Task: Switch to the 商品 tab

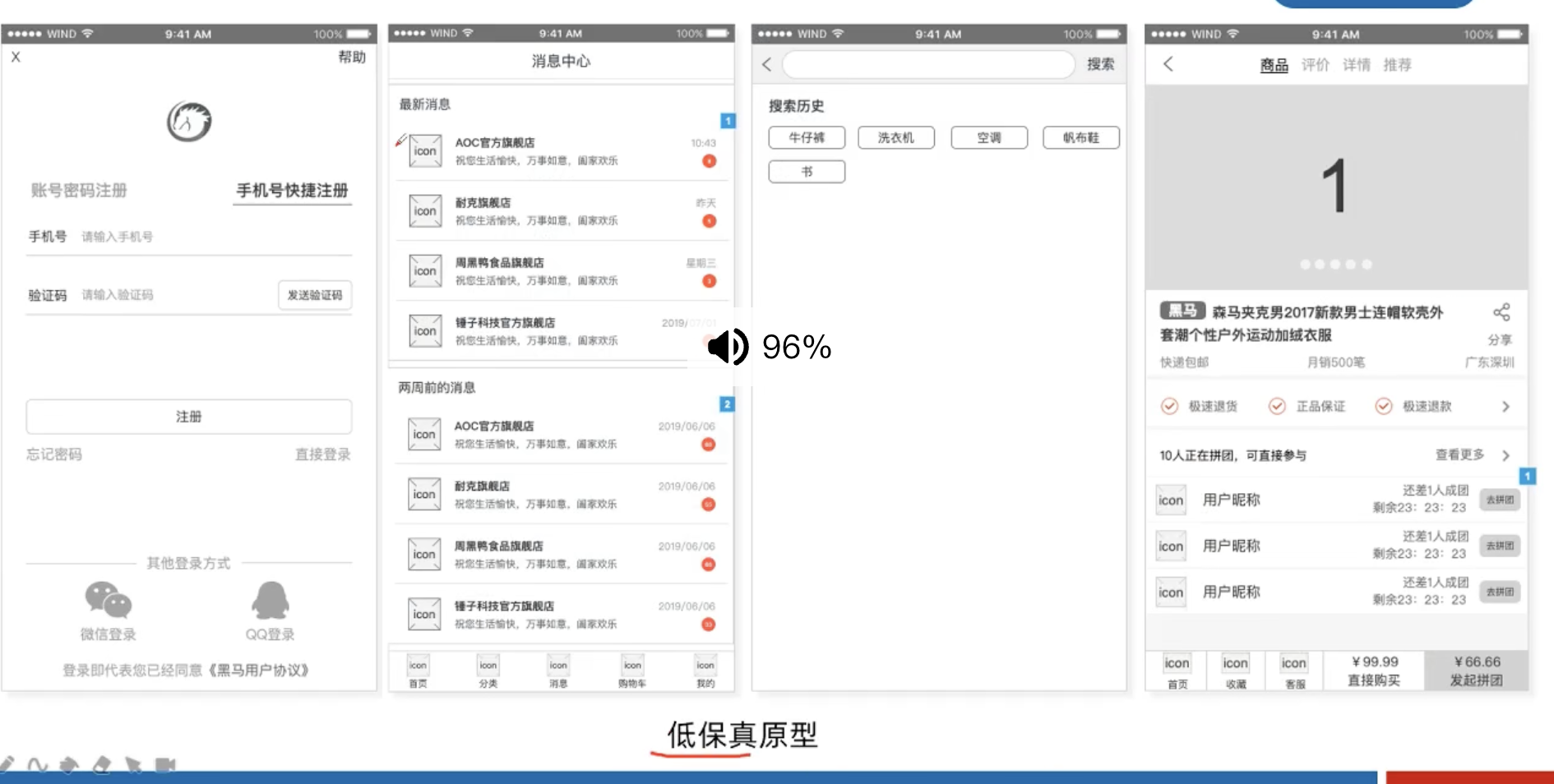Action: [x=1274, y=65]
